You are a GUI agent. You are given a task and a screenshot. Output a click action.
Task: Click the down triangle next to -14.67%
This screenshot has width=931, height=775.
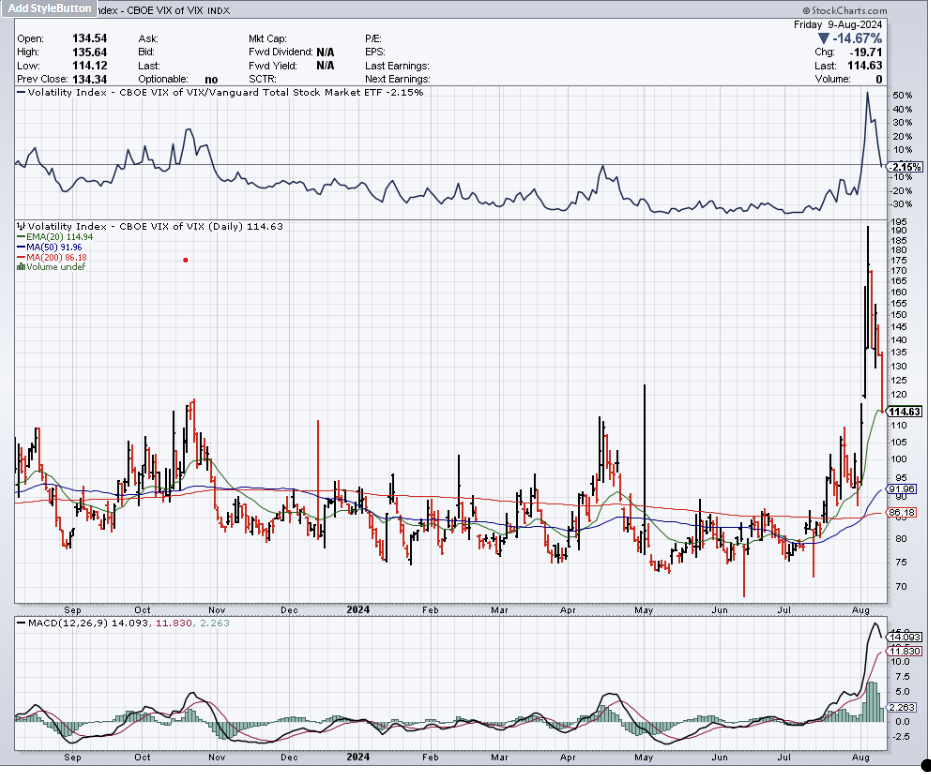pyautogui.click(x=822, y=39)
